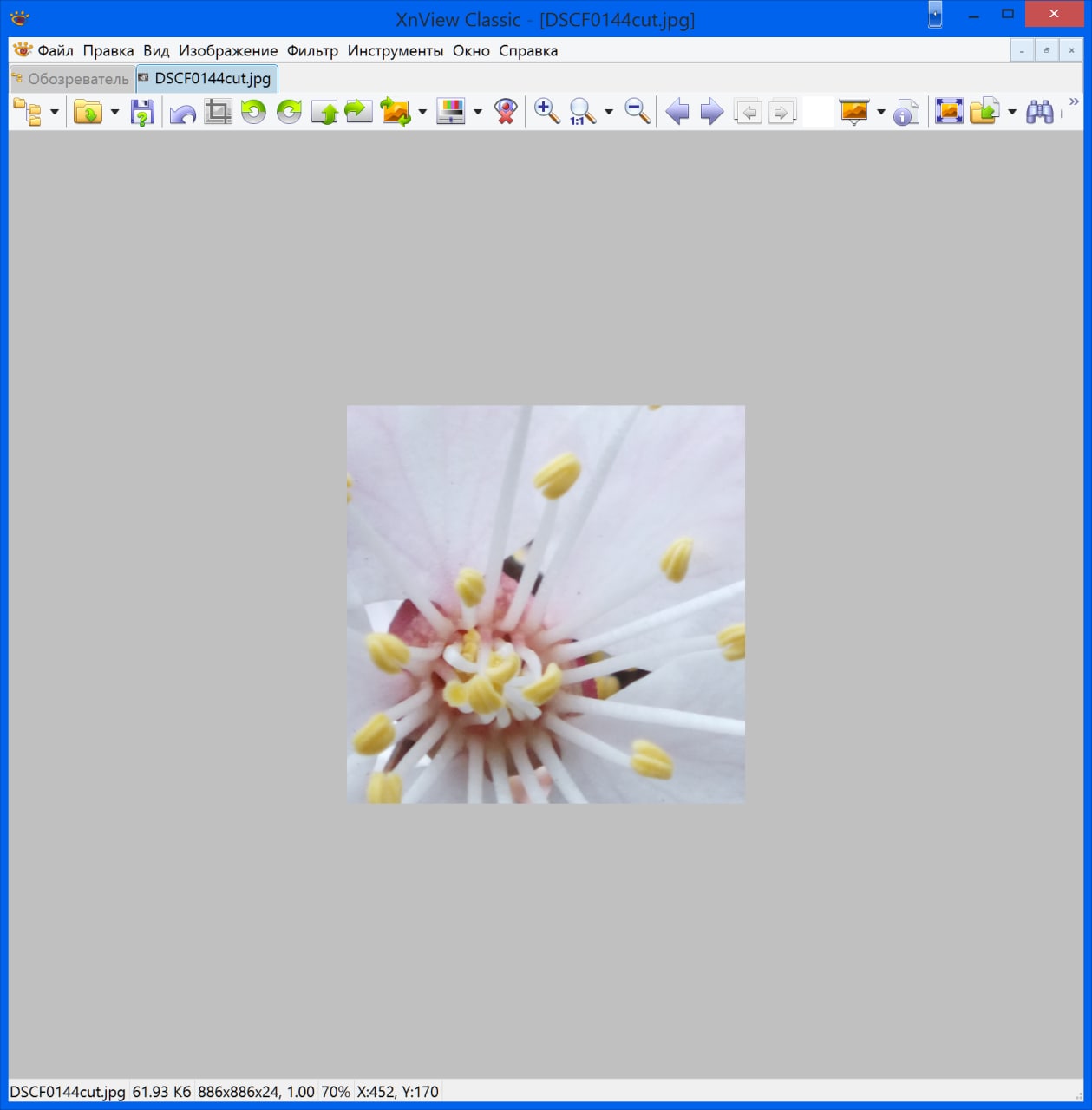
Task: Click the Save As floppy disk icon
Action: click(x=142, y=112)
